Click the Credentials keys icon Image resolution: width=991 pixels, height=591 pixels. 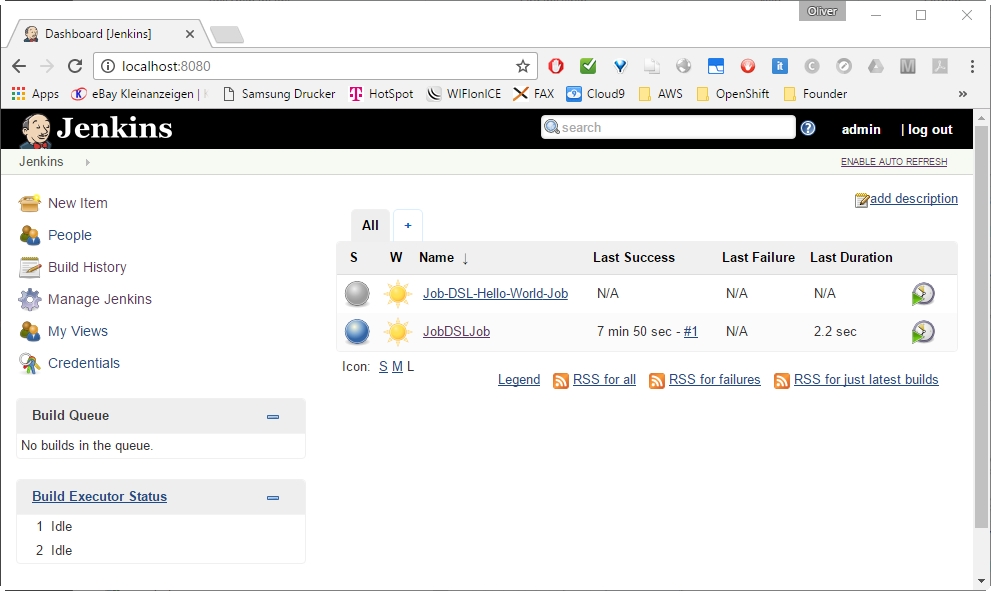[30, 363]
